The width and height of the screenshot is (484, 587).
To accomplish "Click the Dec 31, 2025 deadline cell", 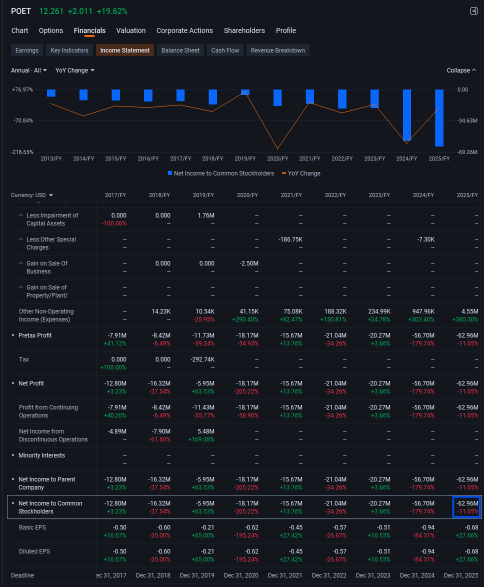I will coord(461,575).
